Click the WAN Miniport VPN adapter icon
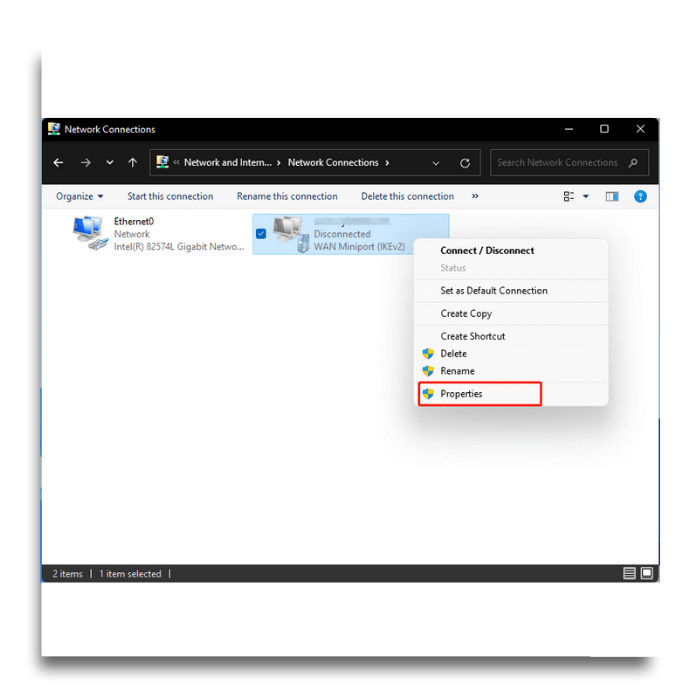 coord(291,234)
